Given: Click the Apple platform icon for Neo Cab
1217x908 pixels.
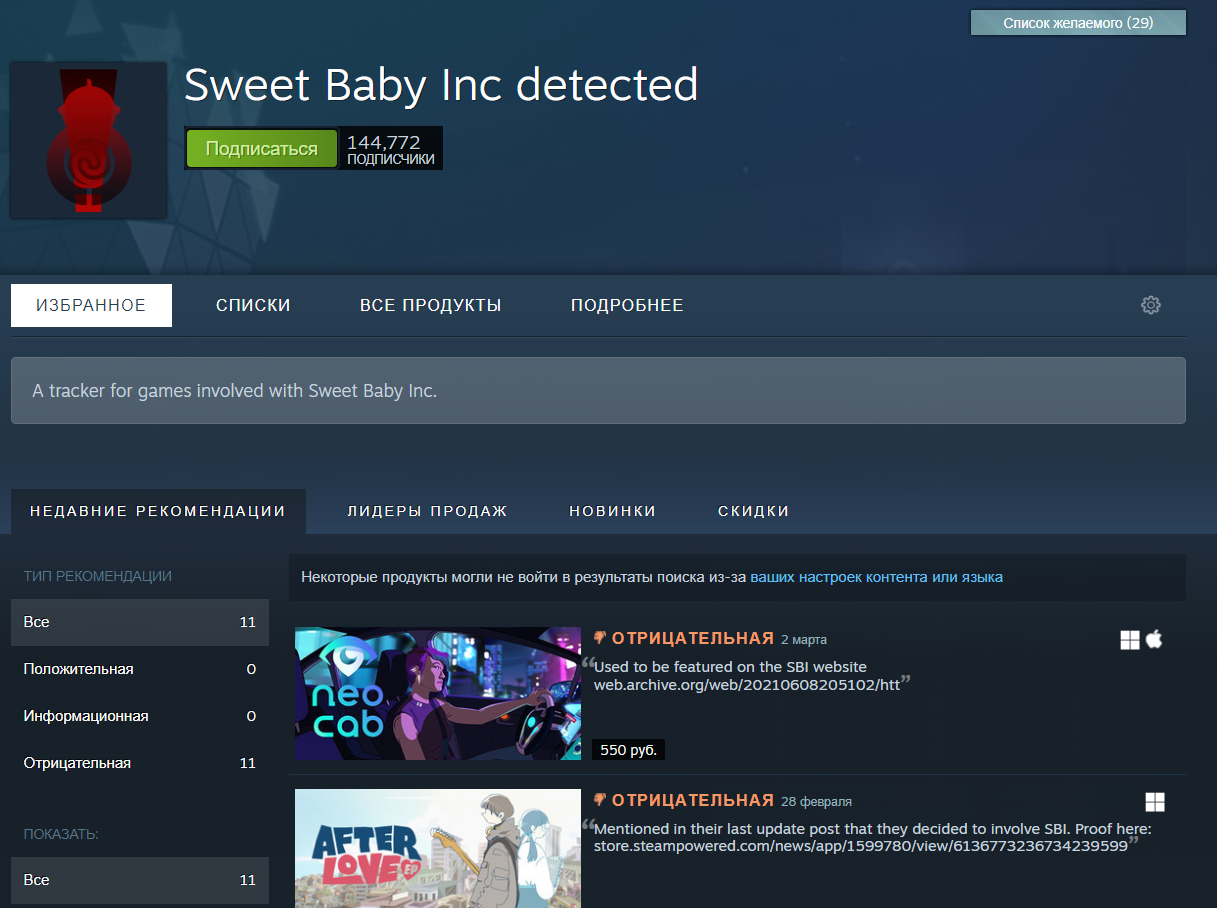Looking at the screenshot, I should coord(1154,639).
